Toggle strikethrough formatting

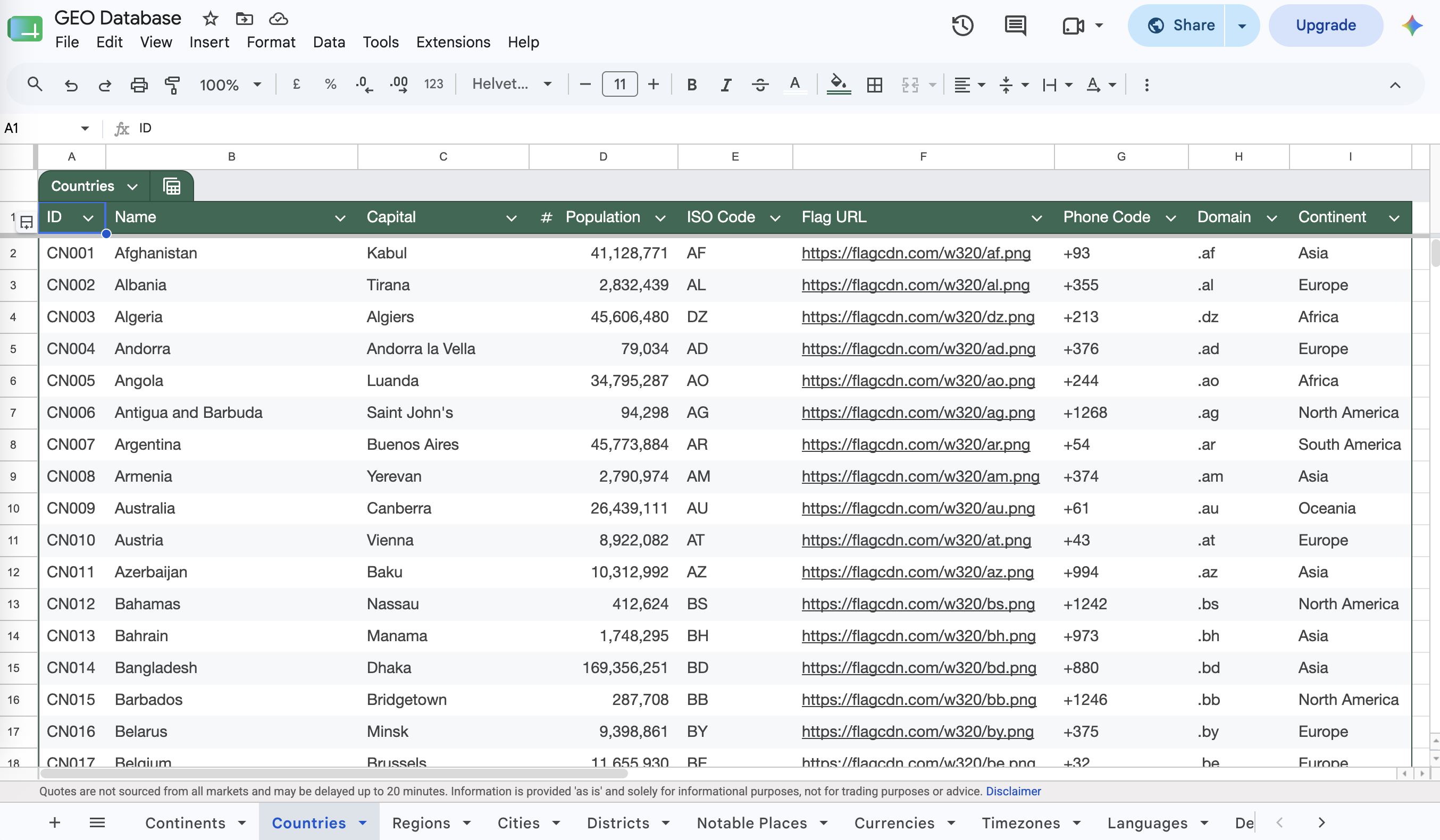pos(760,85)
